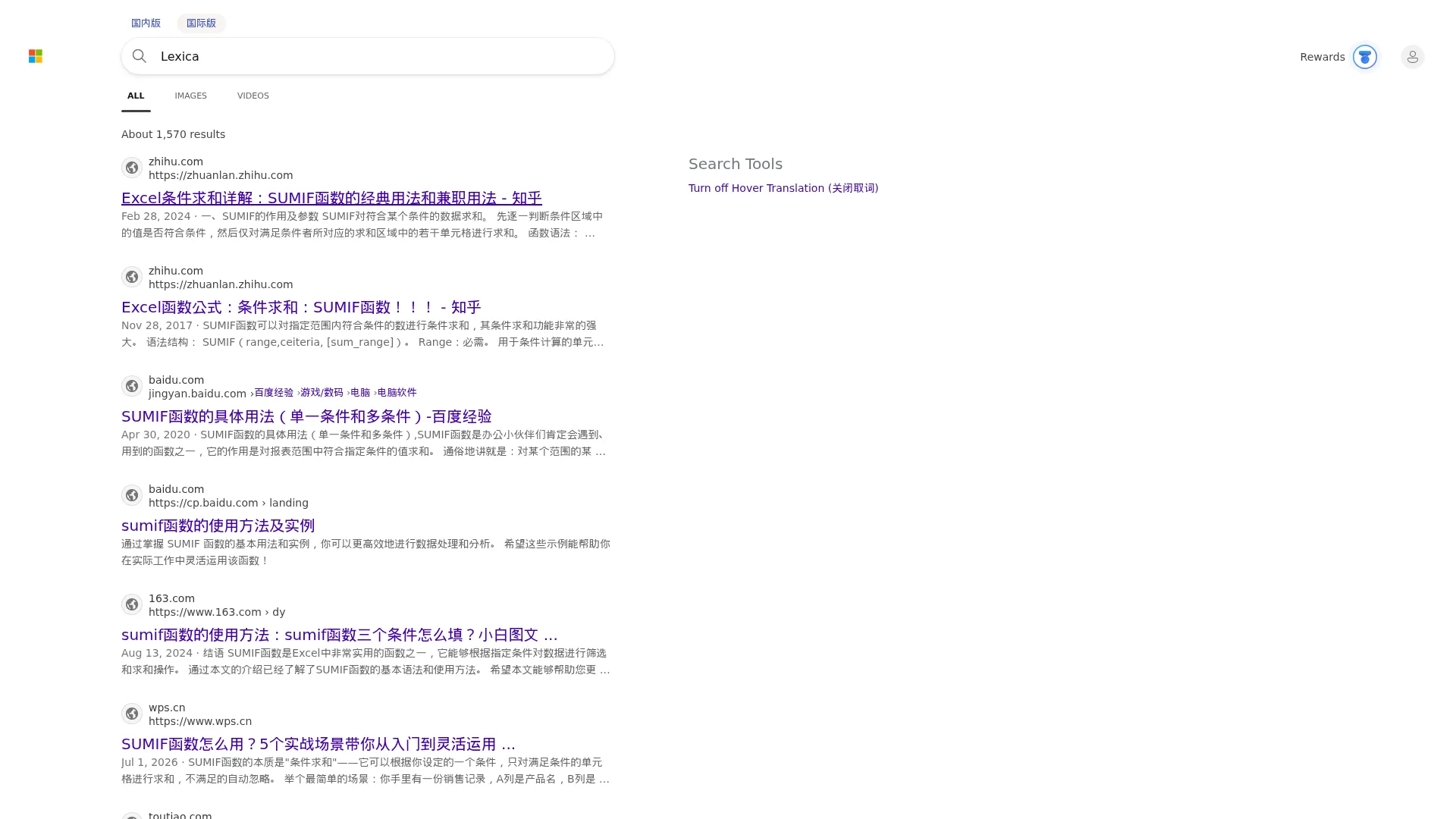
Task: Open SUMIF函数怎么用 wps.cn result
Action: pyautogui.click(x=318, y=744)
